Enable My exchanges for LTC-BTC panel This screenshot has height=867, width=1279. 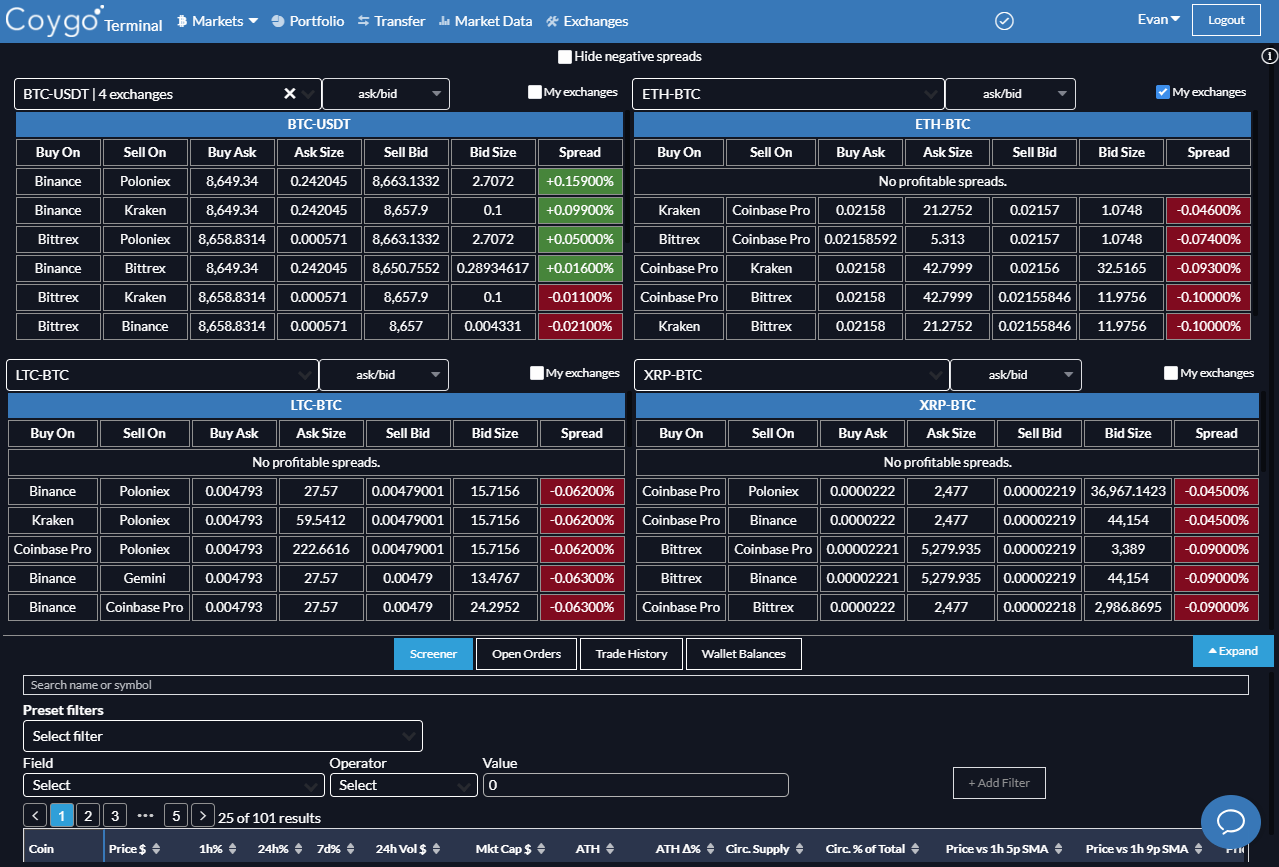coord(537,373)
